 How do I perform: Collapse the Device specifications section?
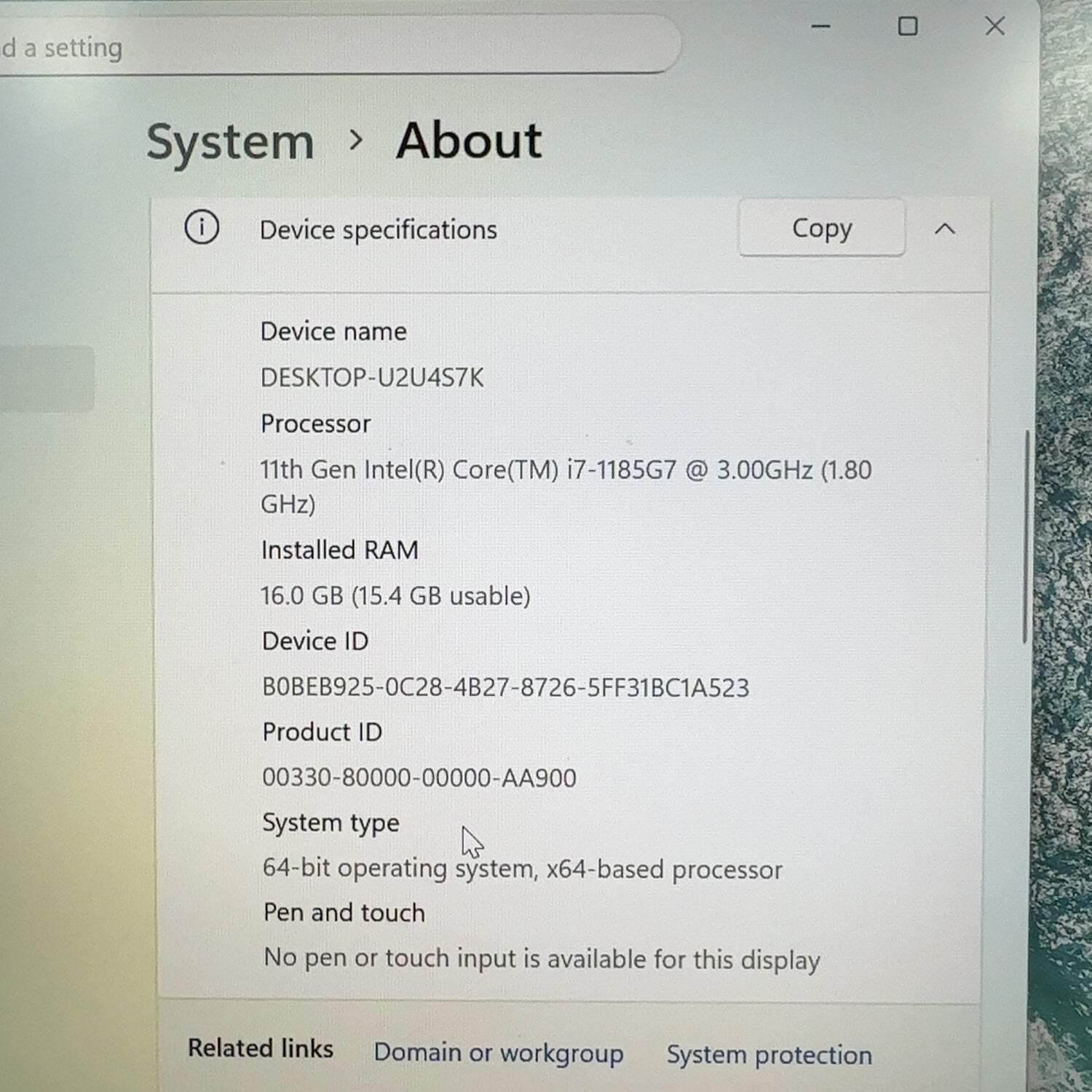(x=945, y=229)
